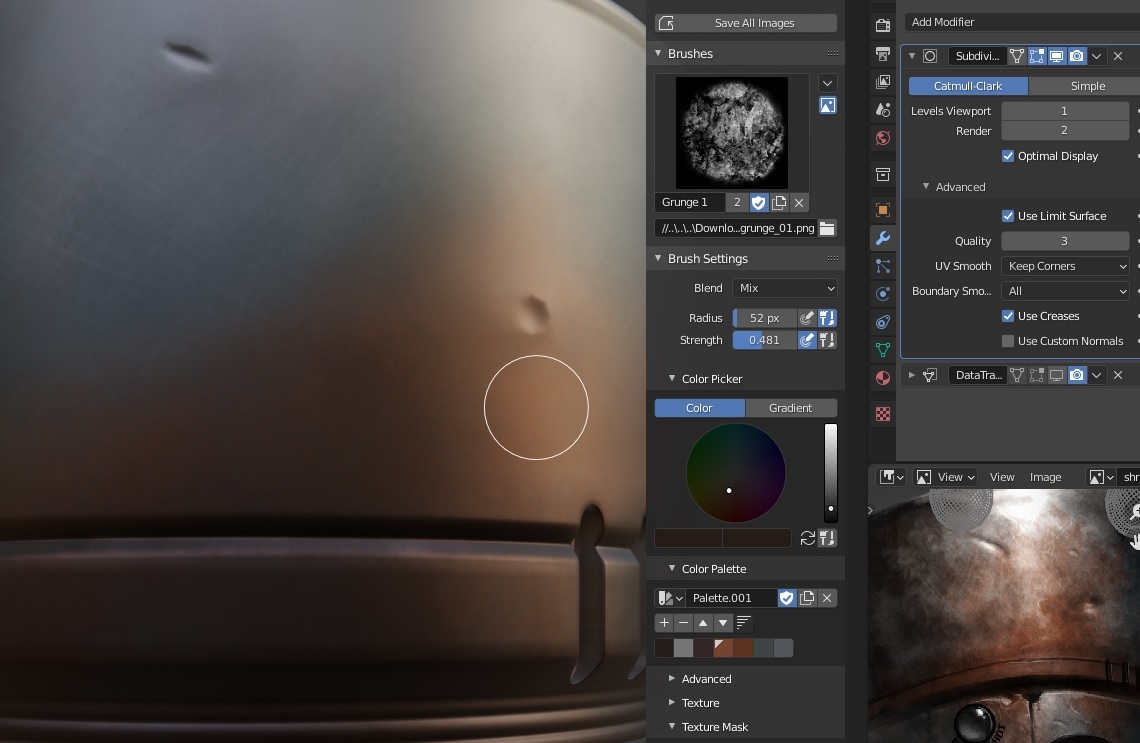Open the Output properties printer icon
1140x743 pixels.
[883, 54]
